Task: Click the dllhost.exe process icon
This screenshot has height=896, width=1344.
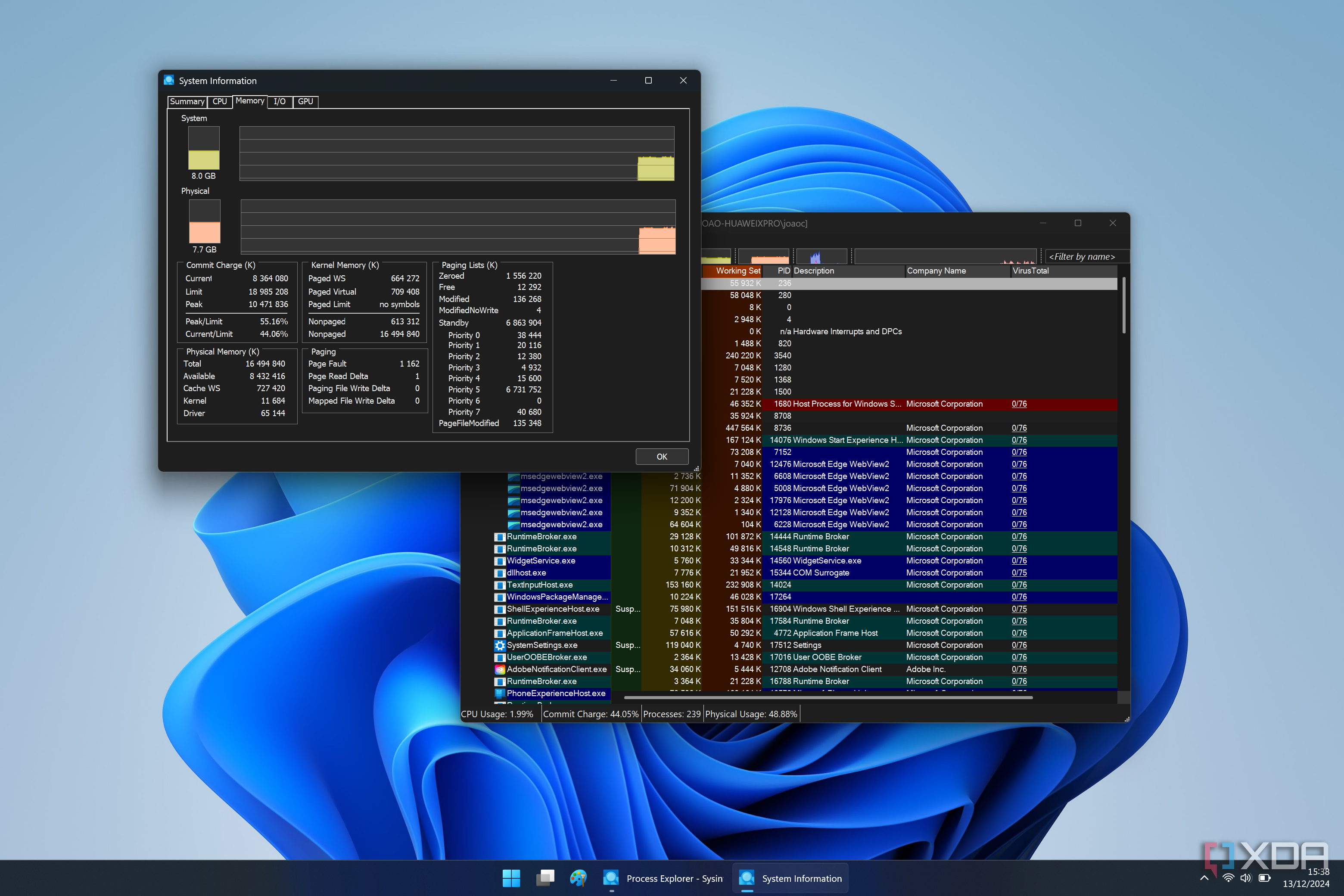Action: (500, 572)
